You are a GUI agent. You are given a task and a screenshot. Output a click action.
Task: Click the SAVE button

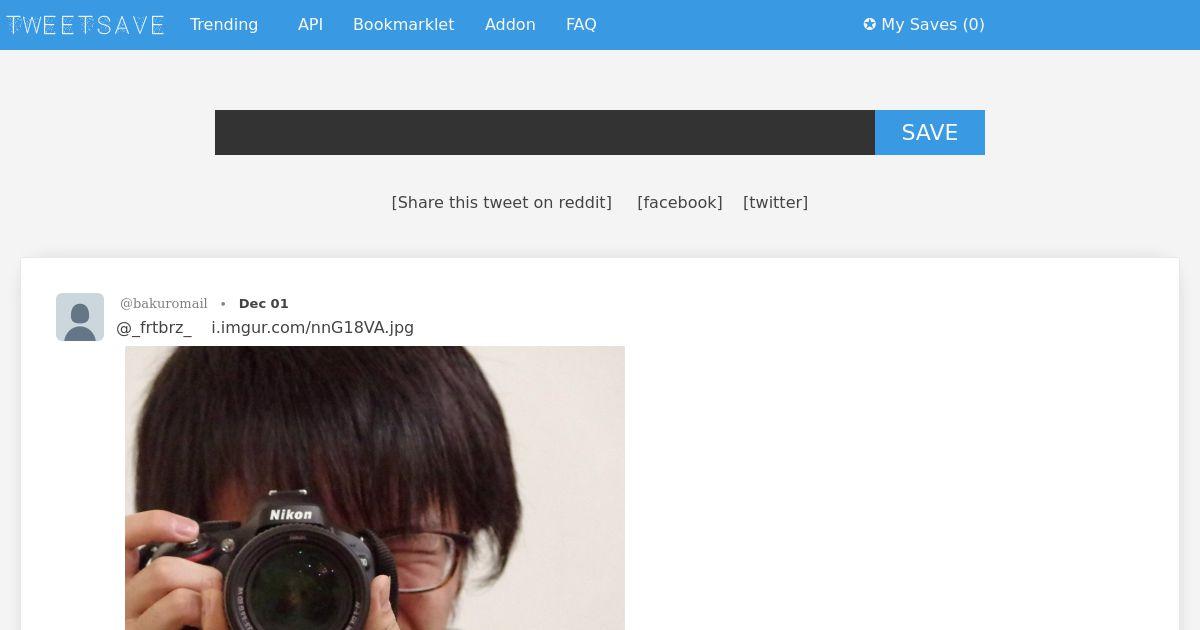pyautogui.click(x=930, y=132)
